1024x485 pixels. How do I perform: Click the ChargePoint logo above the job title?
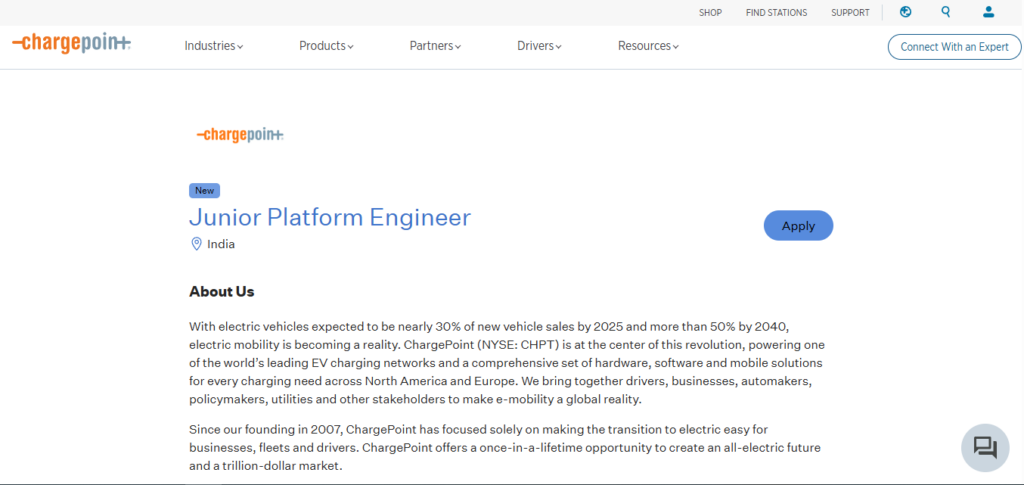[x=240, y=134]
